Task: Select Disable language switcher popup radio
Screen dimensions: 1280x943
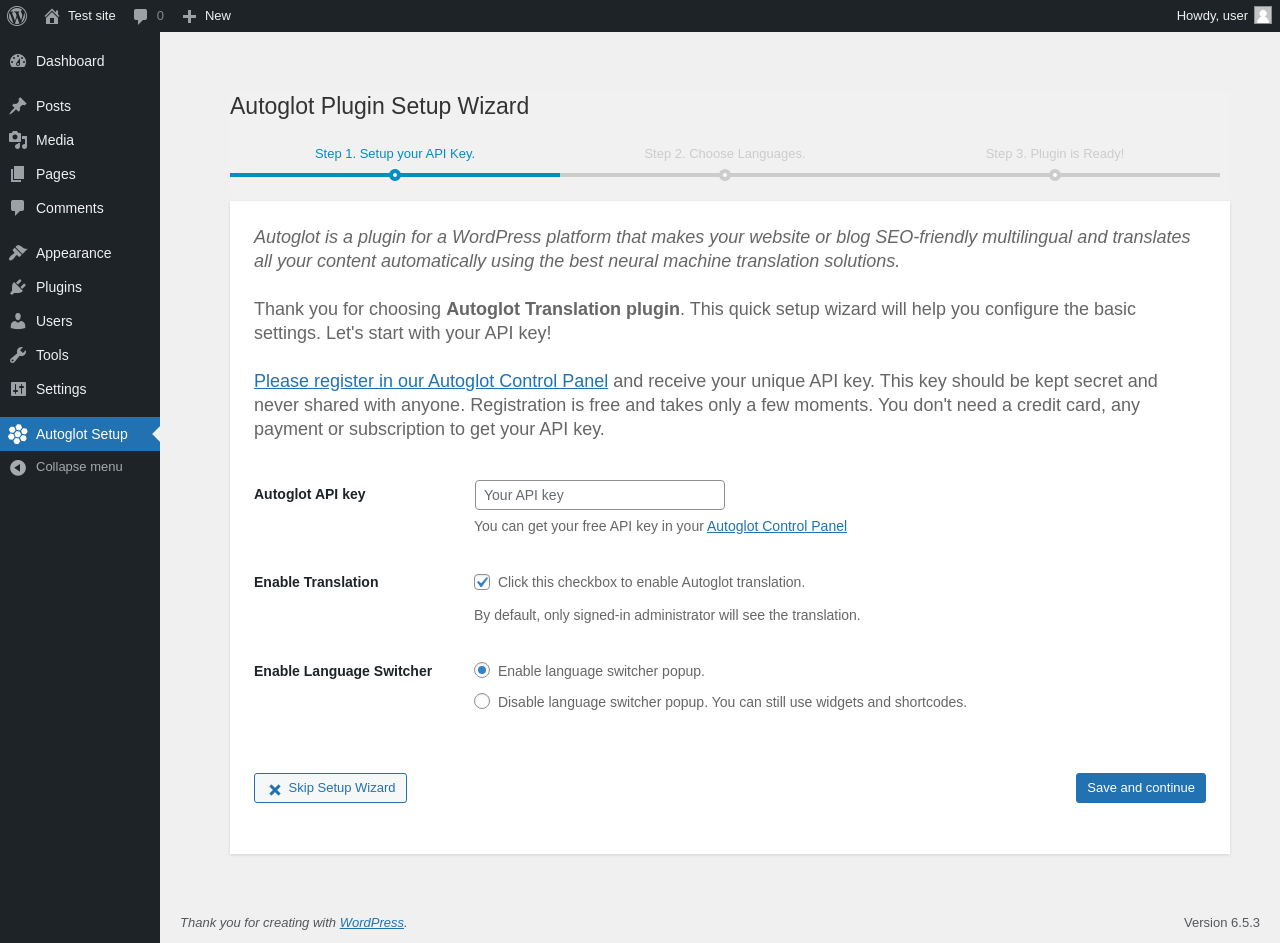Action: (482, 701)
